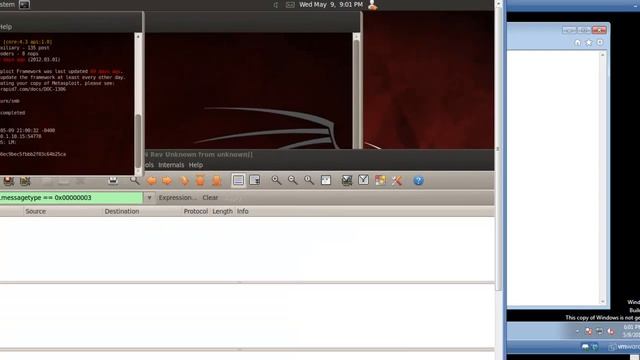The width and height of the screenshot is (640, 360).
Task: Open the date and time clock
Action: [x=331, y=4]
